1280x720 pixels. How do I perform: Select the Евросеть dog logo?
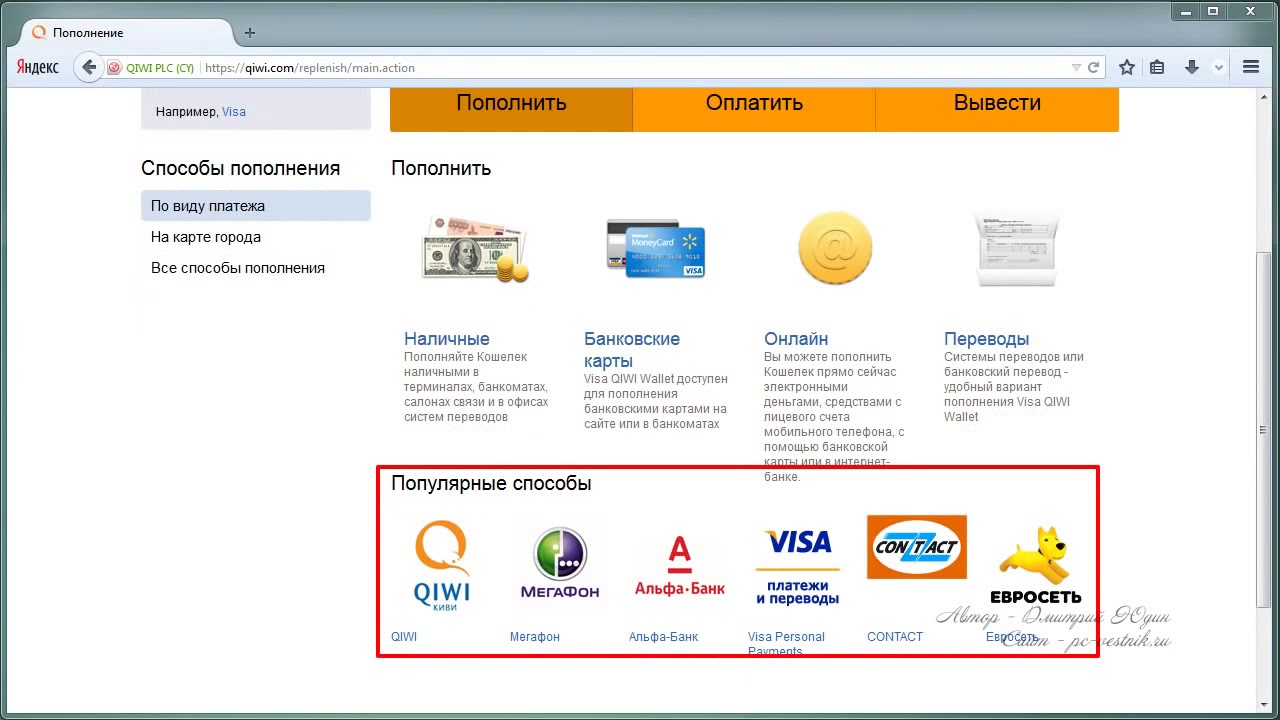coord(1036,566)
